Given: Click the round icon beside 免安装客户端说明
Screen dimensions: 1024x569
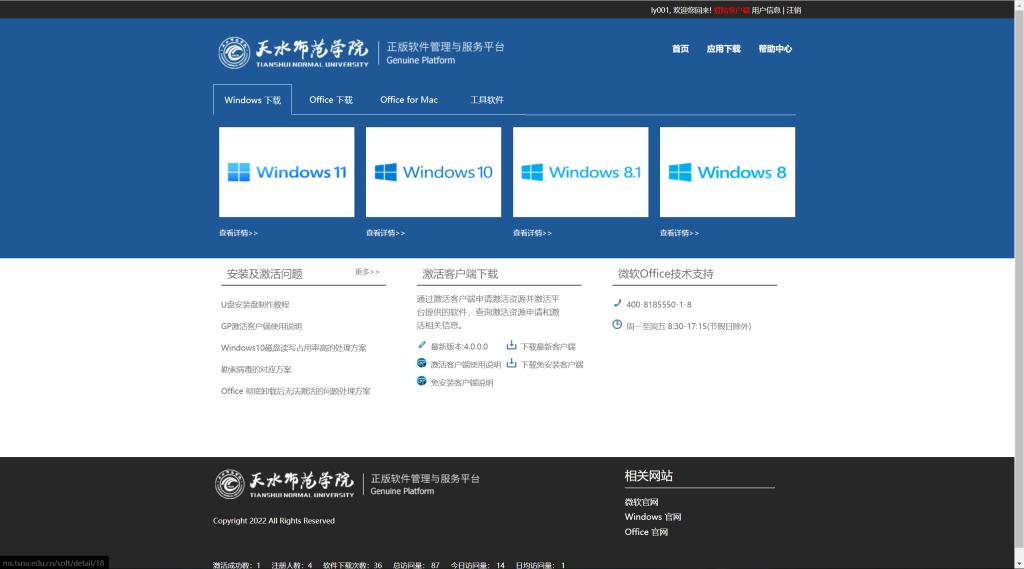Looking at the screenshot, I should [x=422, y=381].
